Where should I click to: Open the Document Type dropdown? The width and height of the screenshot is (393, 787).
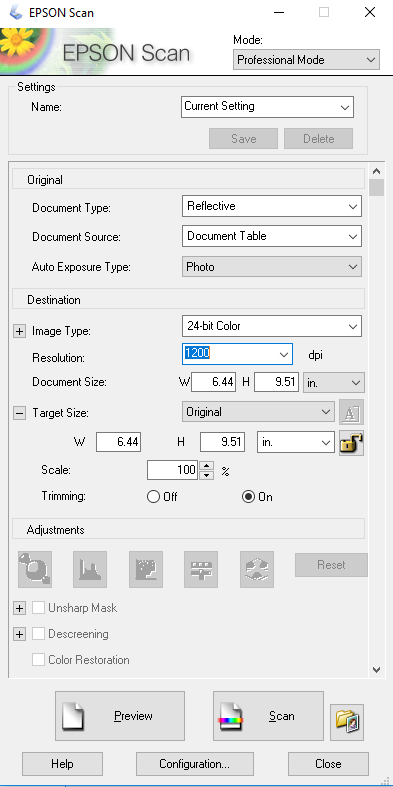[272, 206]
